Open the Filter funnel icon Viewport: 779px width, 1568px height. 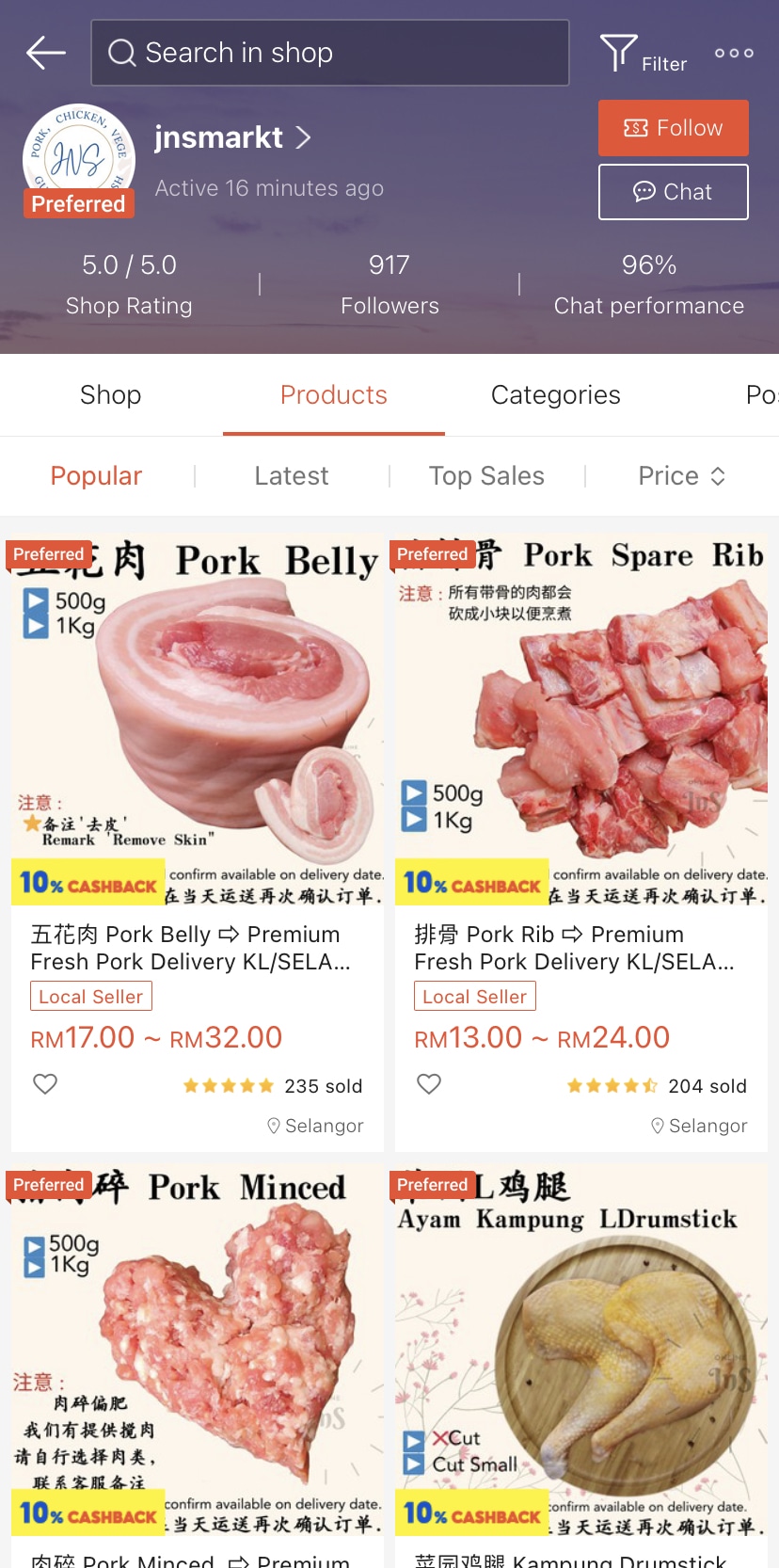pos(618,53)
